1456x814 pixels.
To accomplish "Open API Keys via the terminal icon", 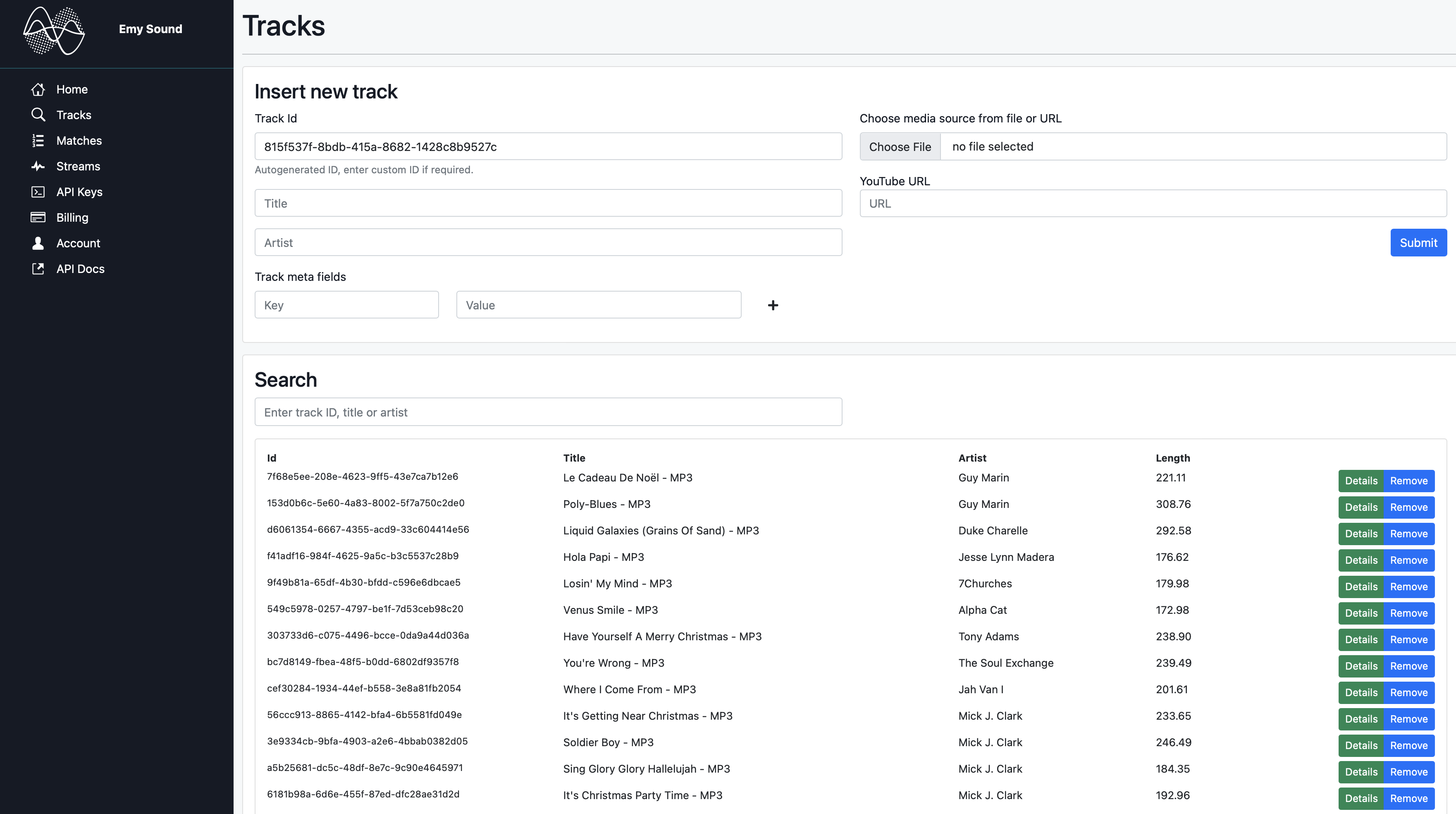I will point(38,192).
